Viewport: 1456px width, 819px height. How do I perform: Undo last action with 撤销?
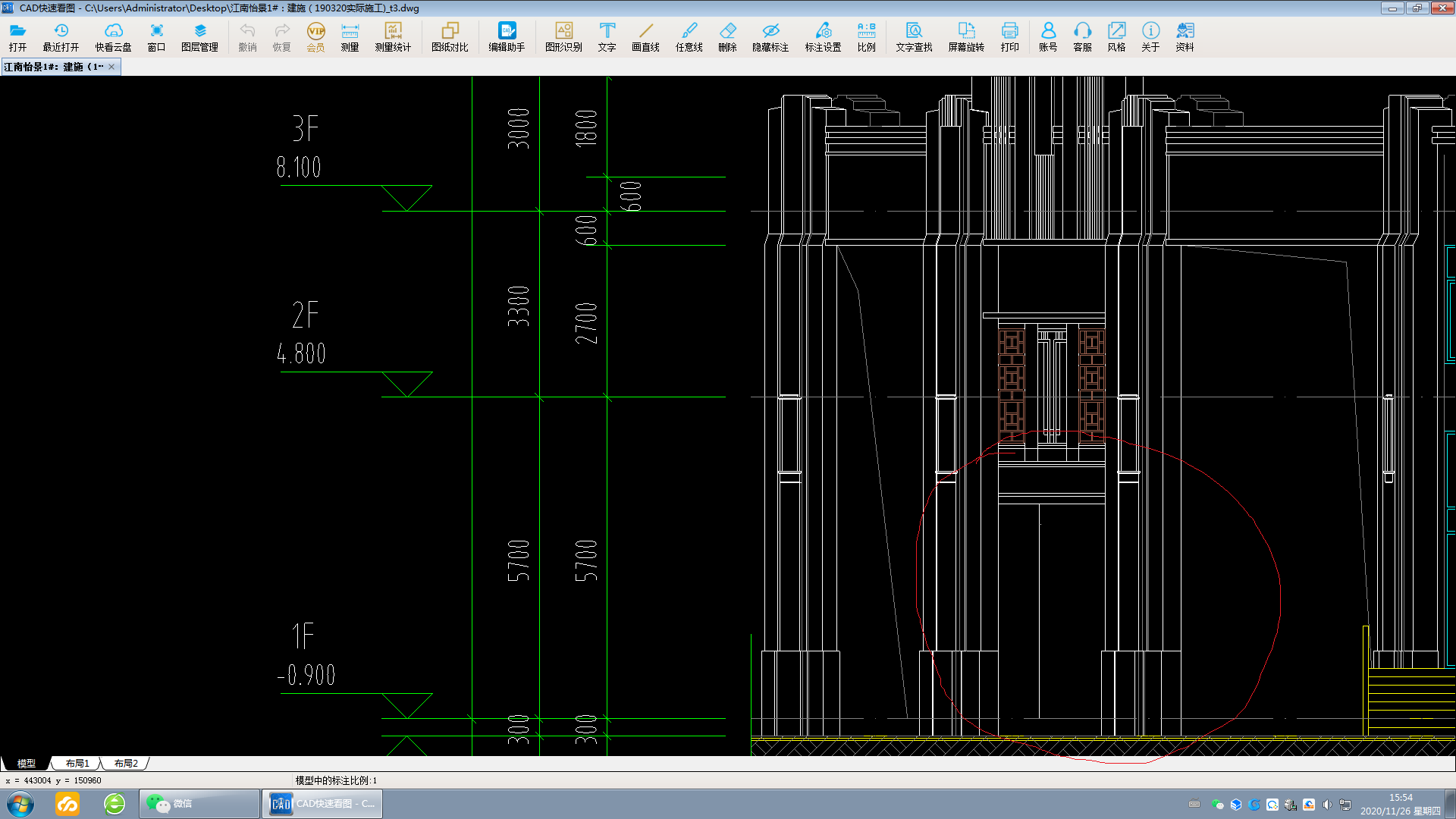pos(247,37)
